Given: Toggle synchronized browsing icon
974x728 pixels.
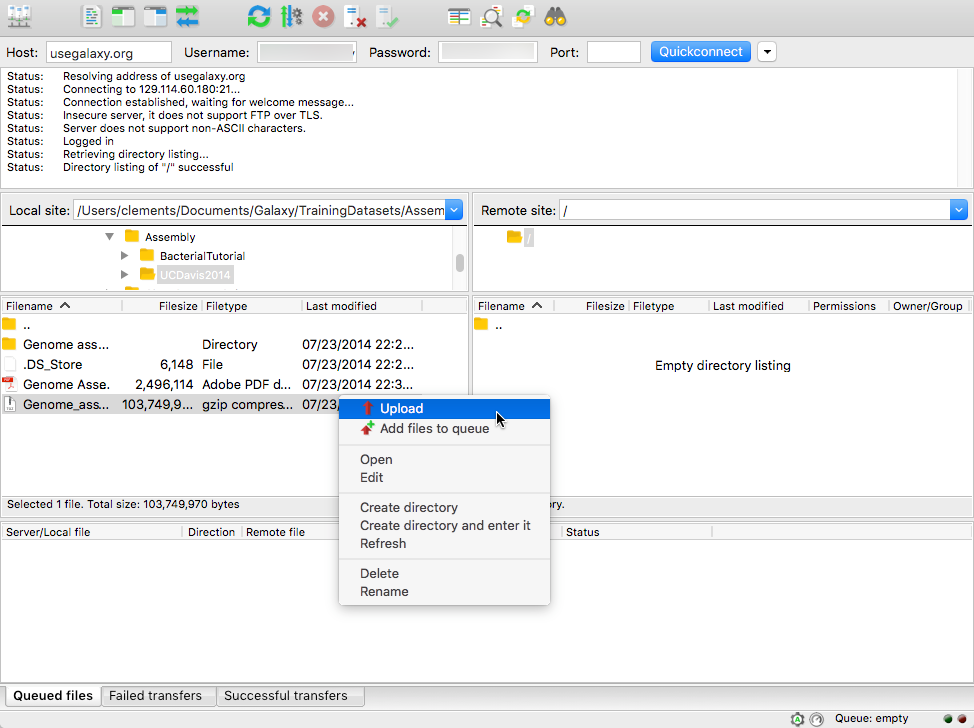Looking at the screenshot, I should pos(523,17).
